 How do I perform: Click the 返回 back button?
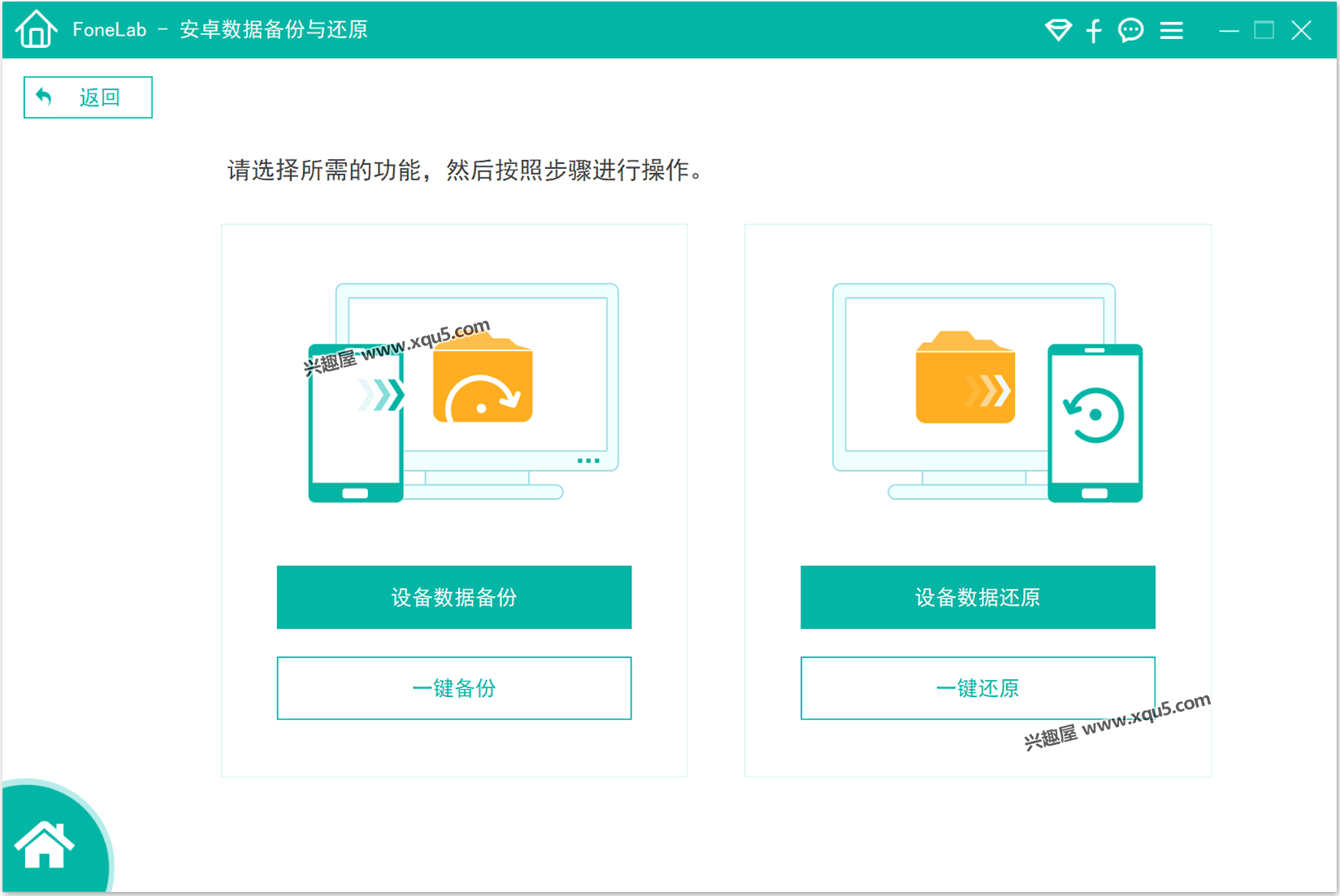88,97
